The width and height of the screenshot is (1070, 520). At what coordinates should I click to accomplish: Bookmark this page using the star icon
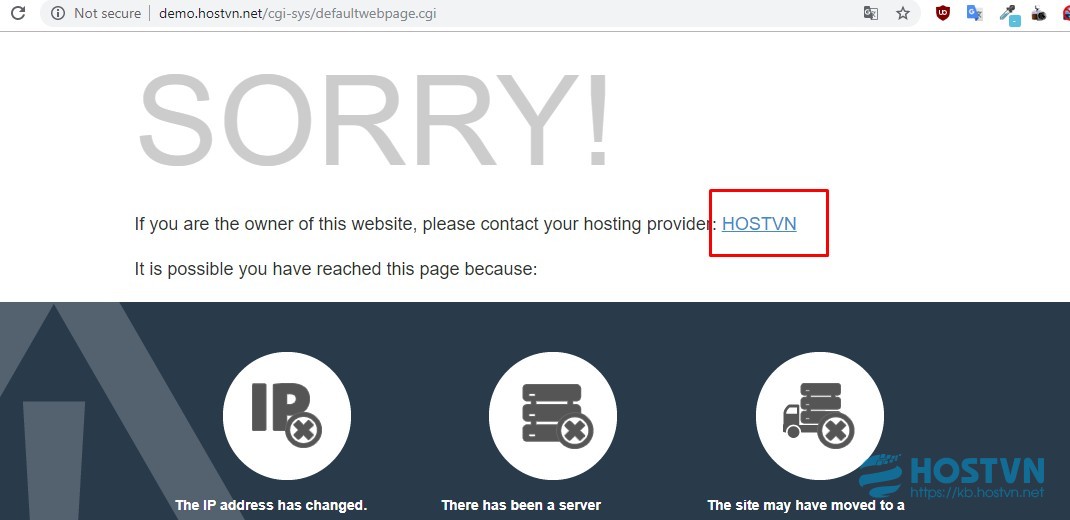[903, 13]
